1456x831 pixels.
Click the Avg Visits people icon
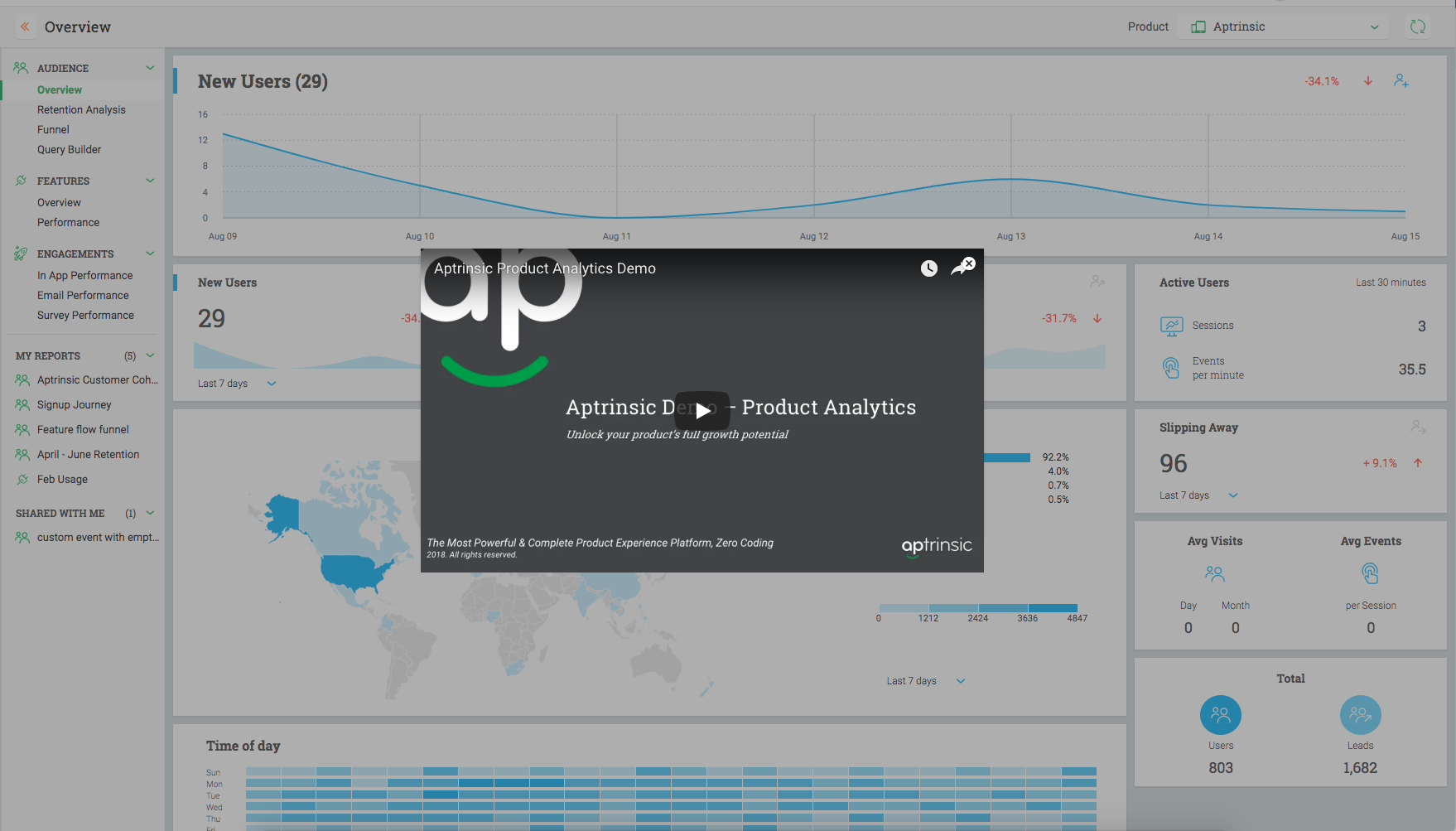click(x=1214, y=573)
